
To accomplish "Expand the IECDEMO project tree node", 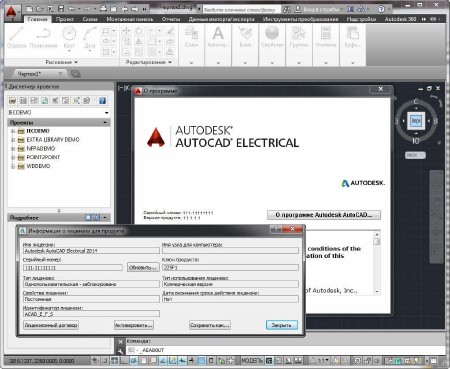I will point(13,131).
